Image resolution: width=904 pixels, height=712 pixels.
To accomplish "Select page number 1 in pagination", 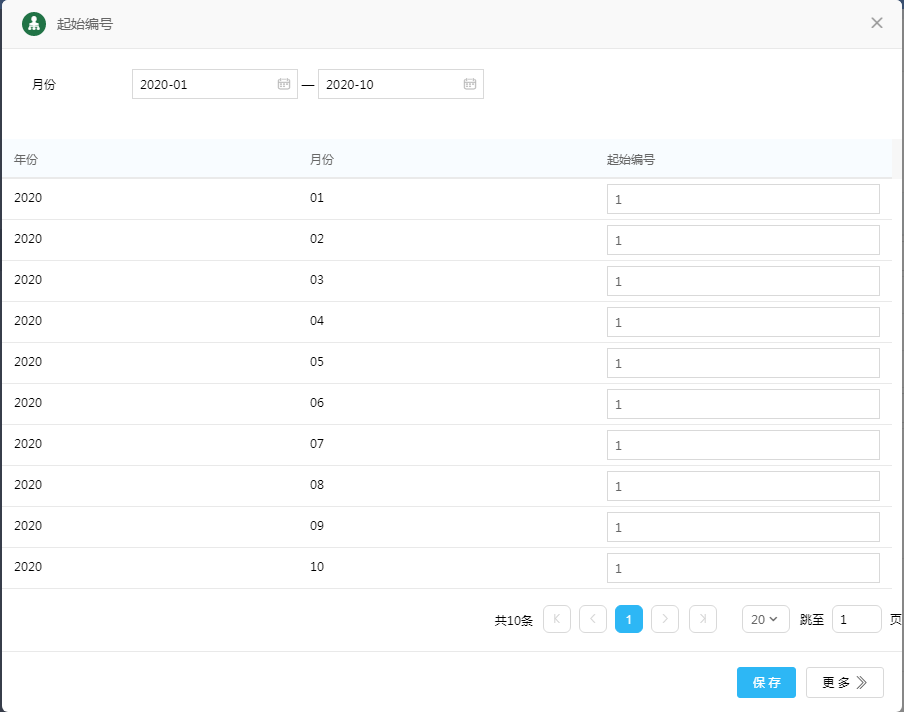I will (x=628, y=620).
